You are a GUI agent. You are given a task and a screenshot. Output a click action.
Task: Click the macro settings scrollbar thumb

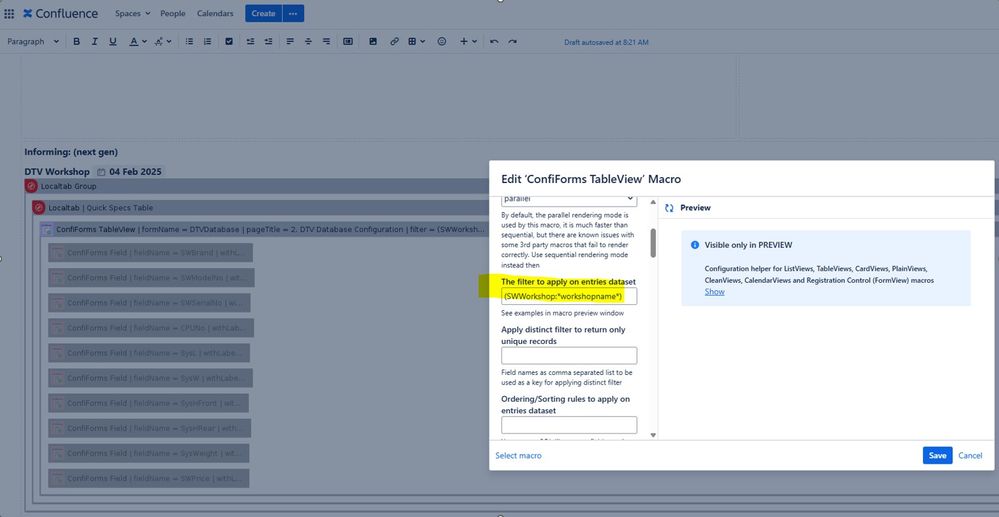point(653,243)
